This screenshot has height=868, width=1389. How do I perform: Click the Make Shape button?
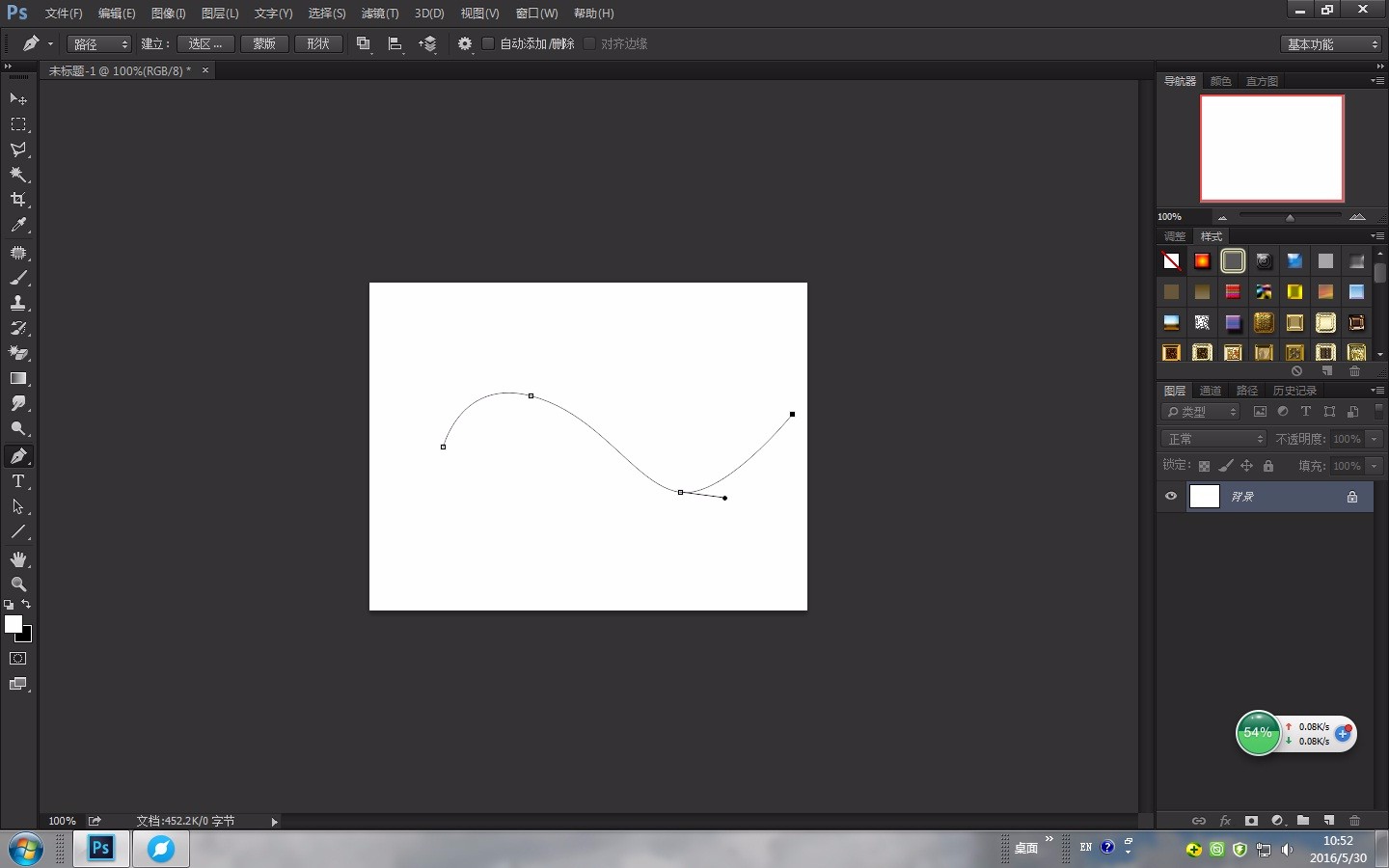(x=318, y=44)
